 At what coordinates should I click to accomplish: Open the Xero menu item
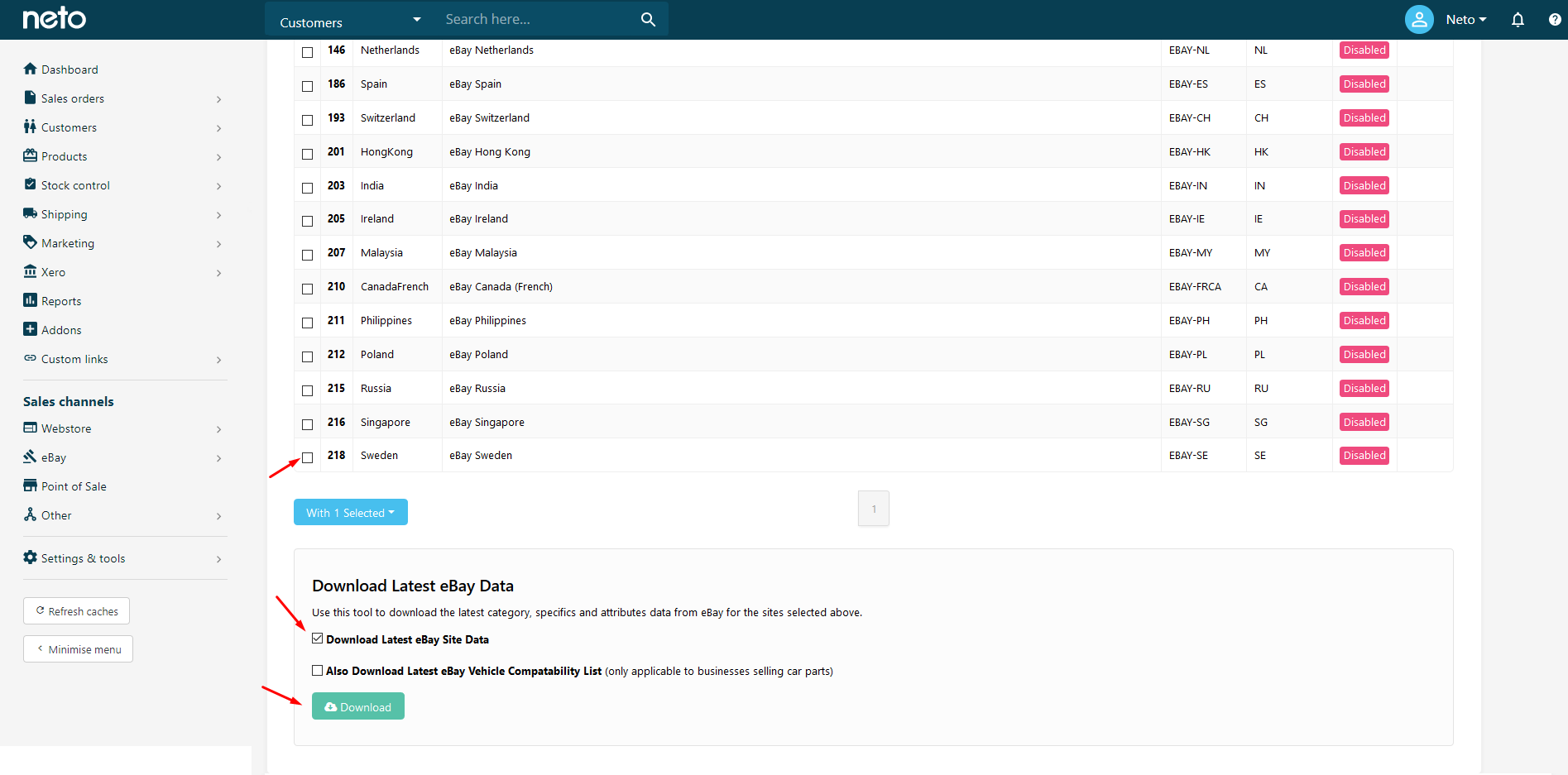click(53, 272)
